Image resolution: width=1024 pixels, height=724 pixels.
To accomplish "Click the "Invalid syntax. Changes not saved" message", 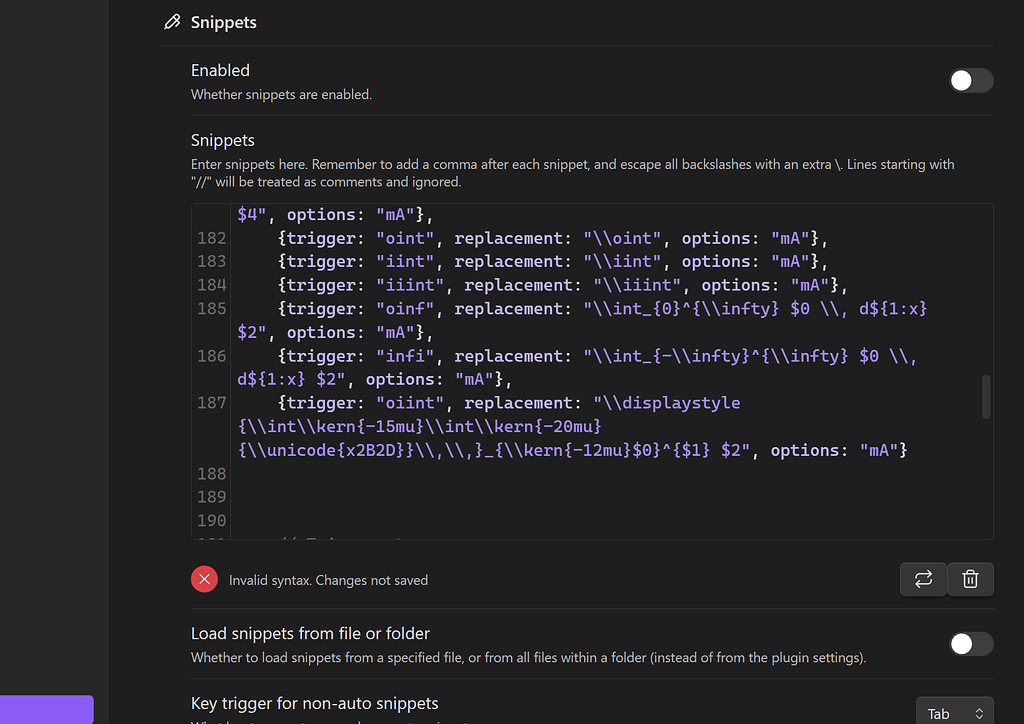I will 328,580.
